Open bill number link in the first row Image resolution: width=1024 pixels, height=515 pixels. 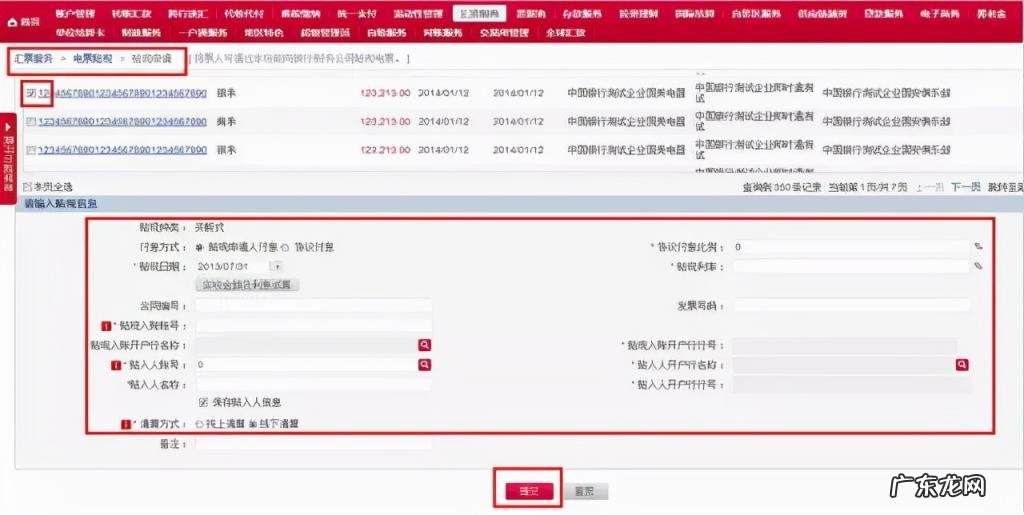123,93
